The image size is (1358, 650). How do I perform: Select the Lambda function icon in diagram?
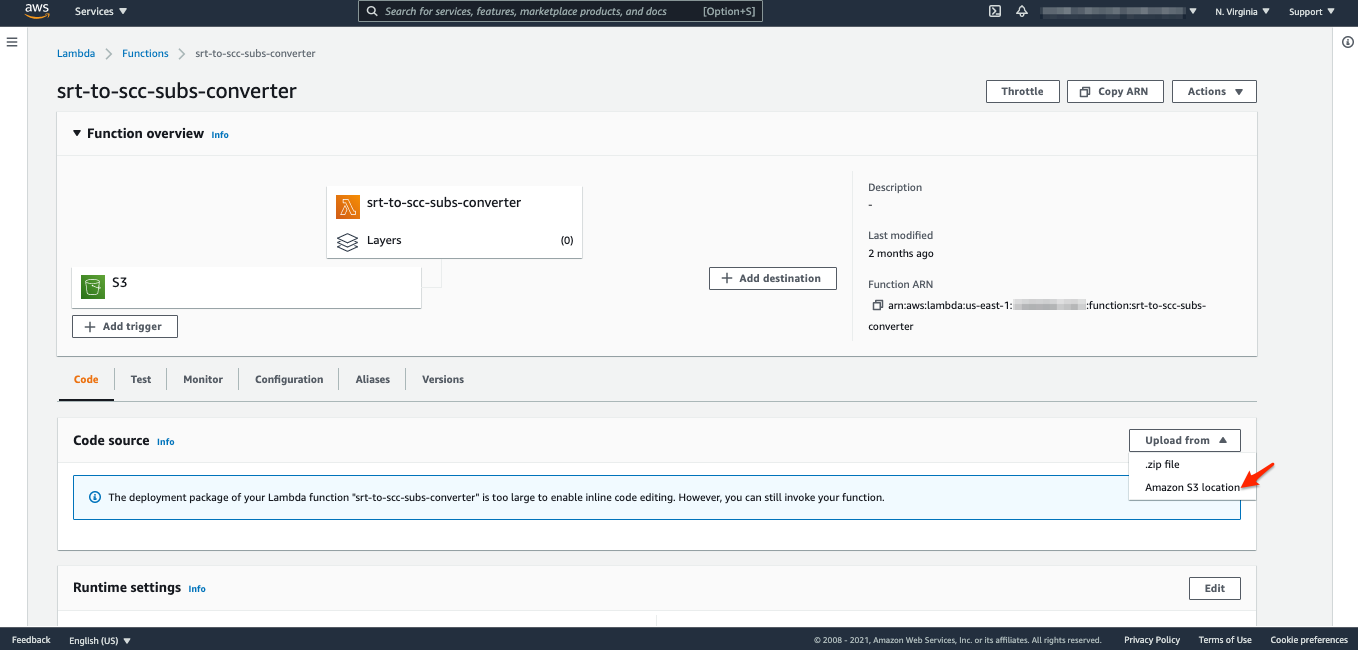348,207
